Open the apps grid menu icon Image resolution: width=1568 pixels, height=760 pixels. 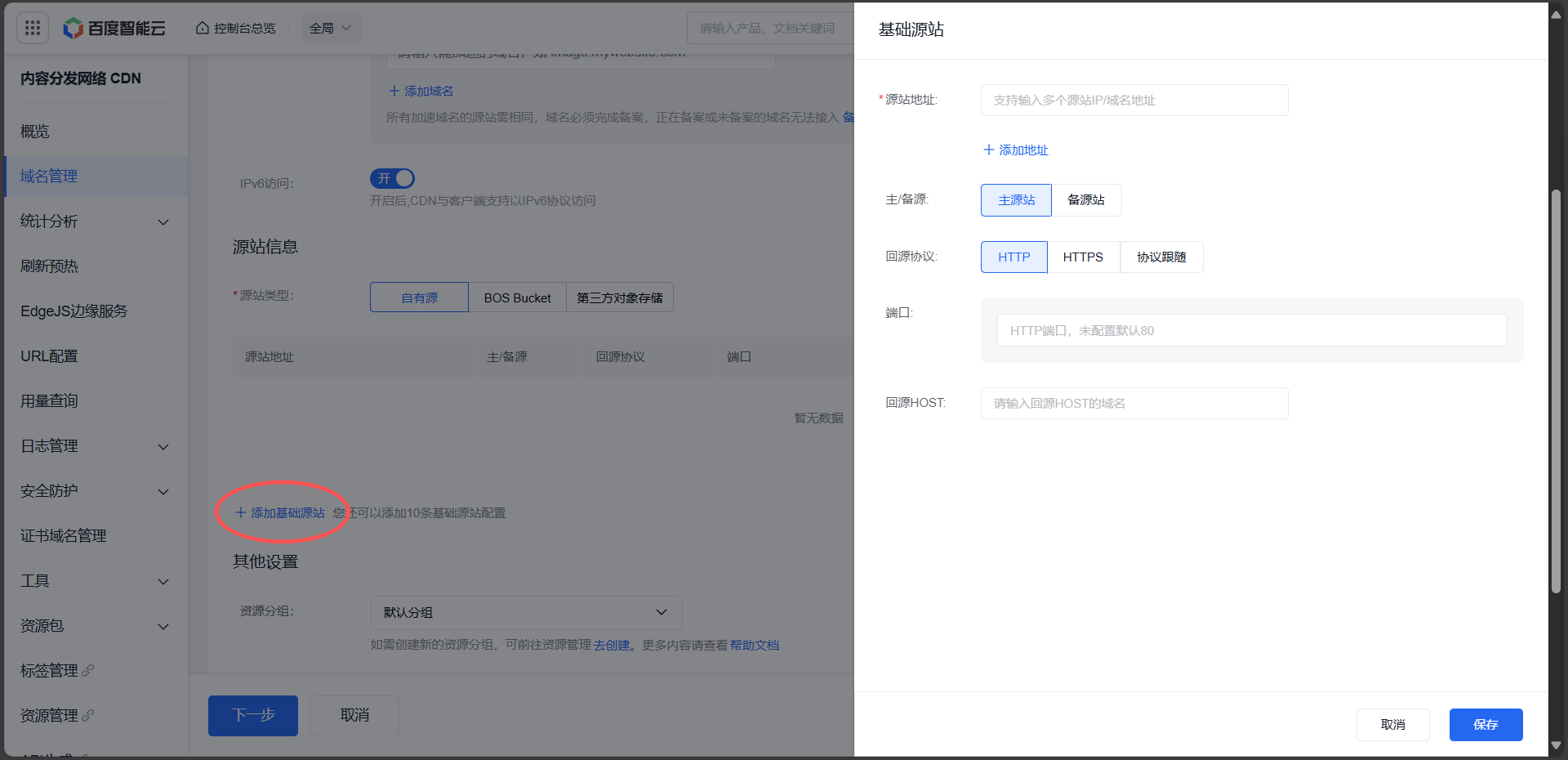33,29
